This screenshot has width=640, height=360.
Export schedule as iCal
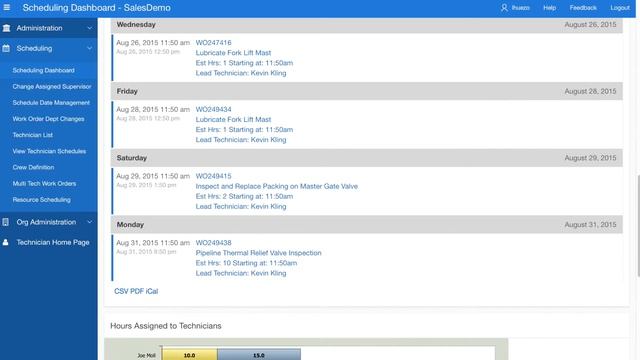[x=152, y=291]
